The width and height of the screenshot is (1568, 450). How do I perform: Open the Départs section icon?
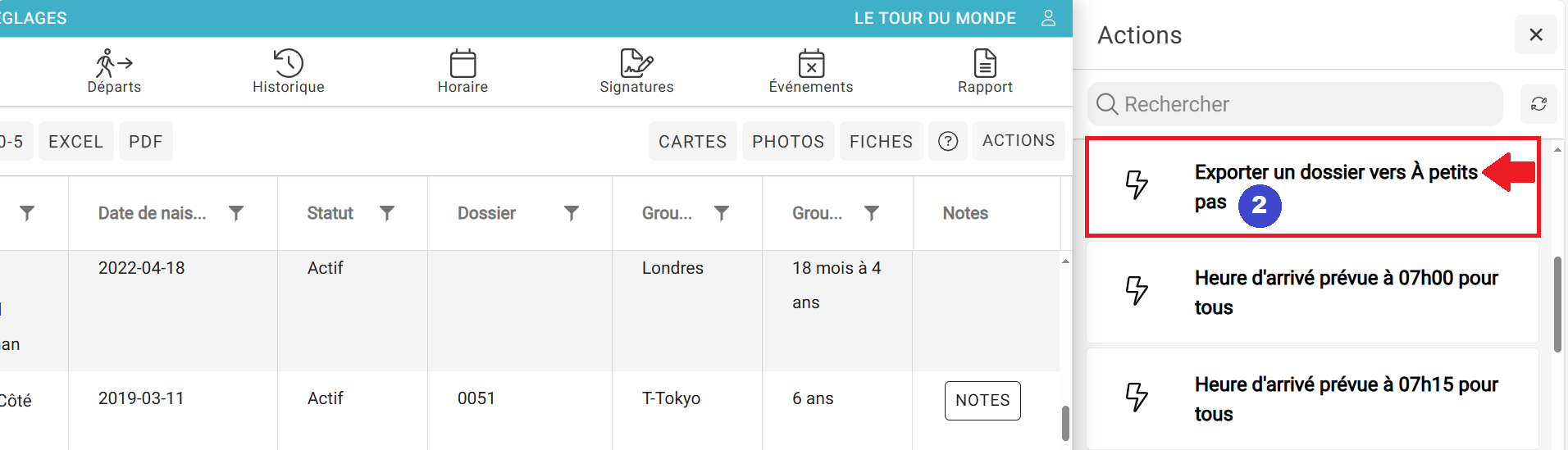tap(114, 63)
